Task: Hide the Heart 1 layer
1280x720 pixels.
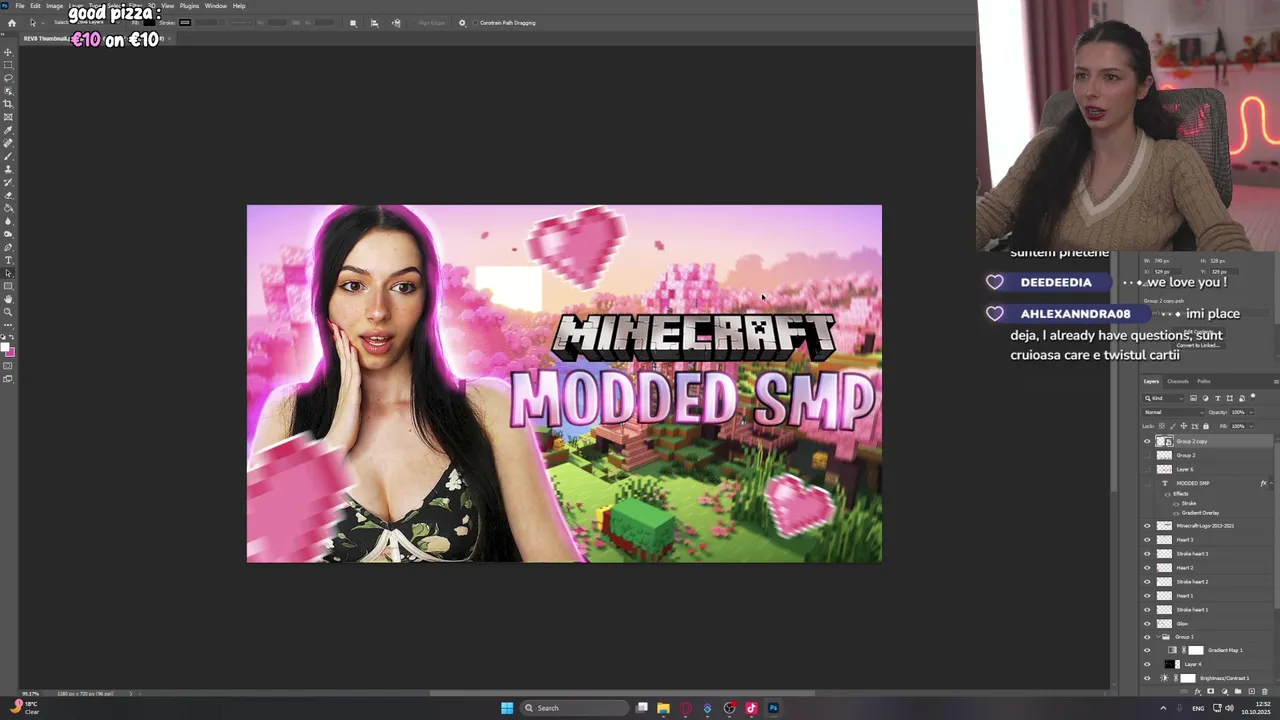Action: (x=1147, y=595)
